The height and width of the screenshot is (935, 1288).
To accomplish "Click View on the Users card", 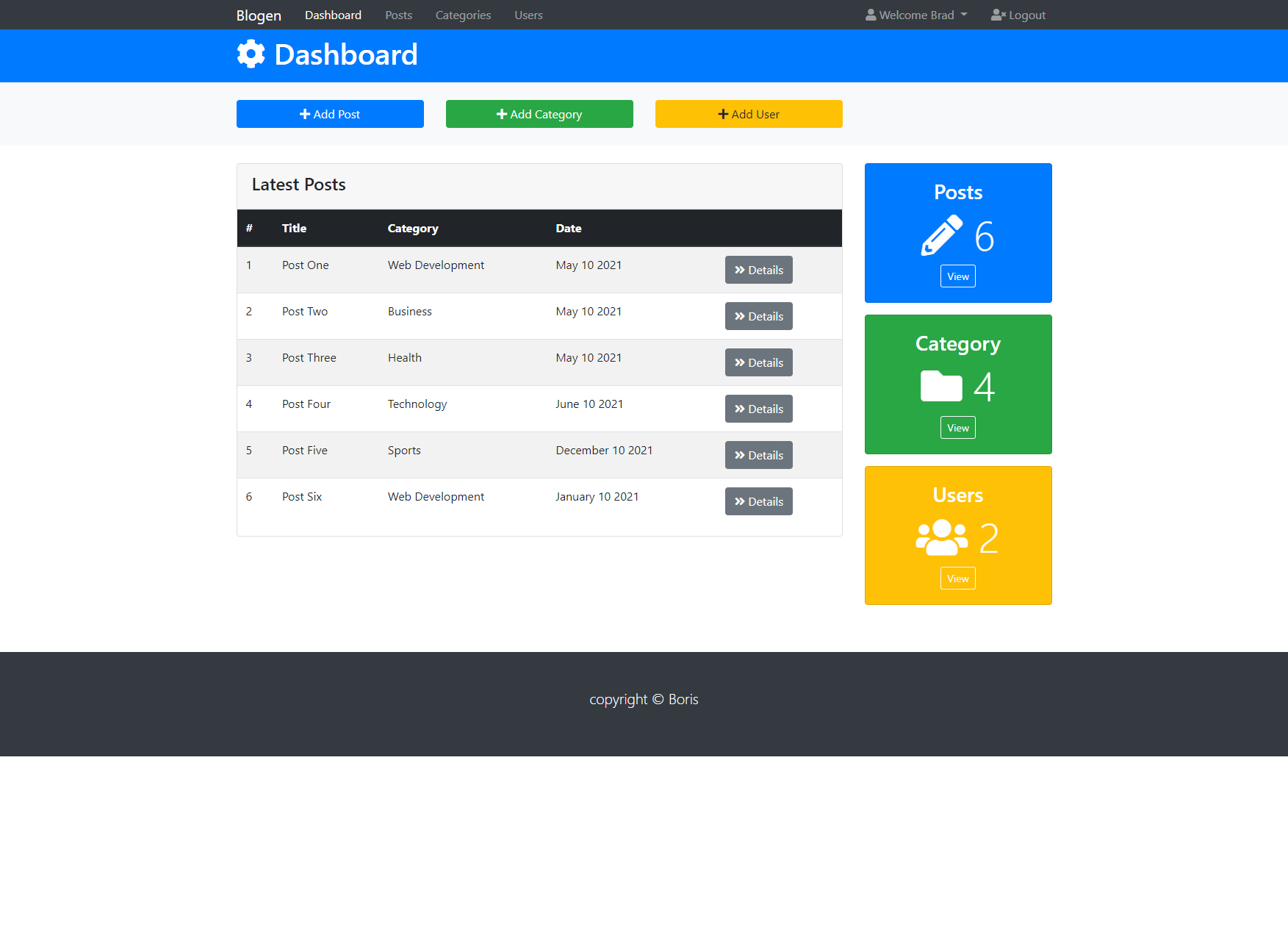I will [957, 578].
